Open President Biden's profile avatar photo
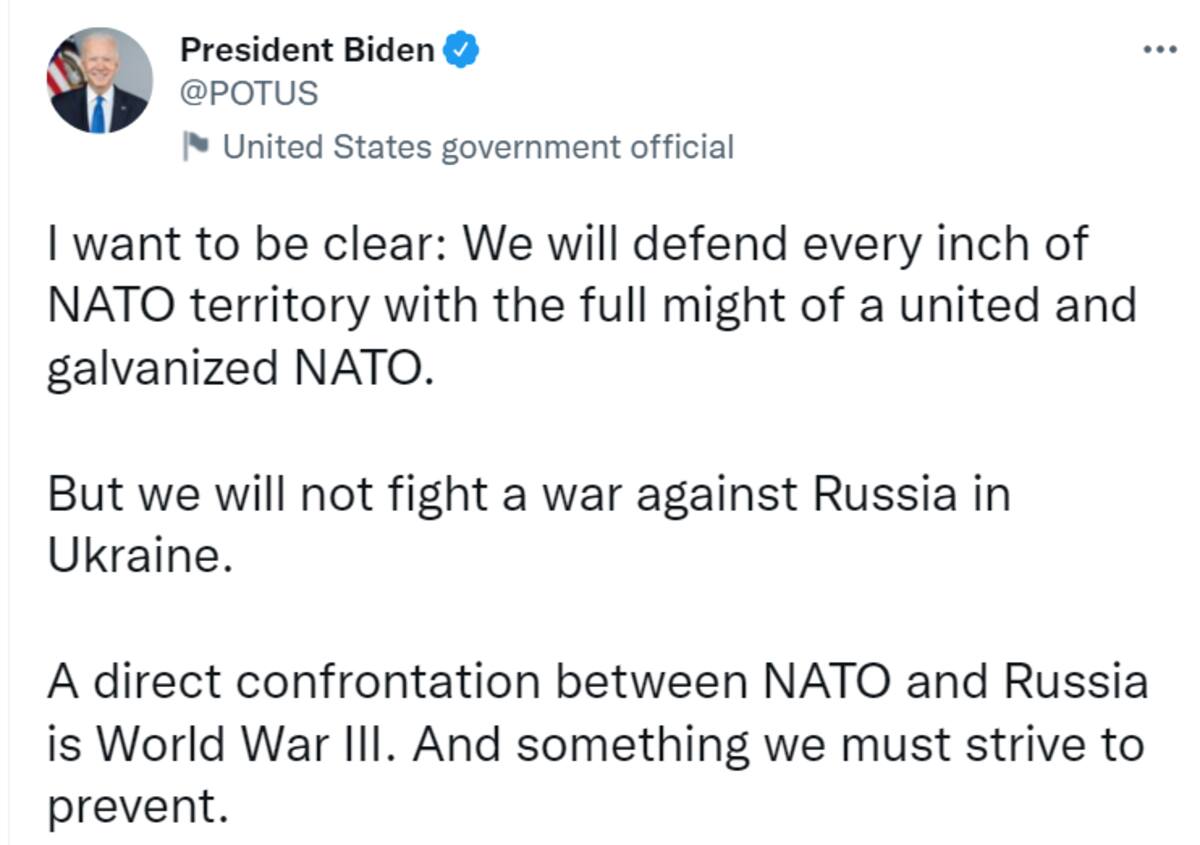 (100, 81)
